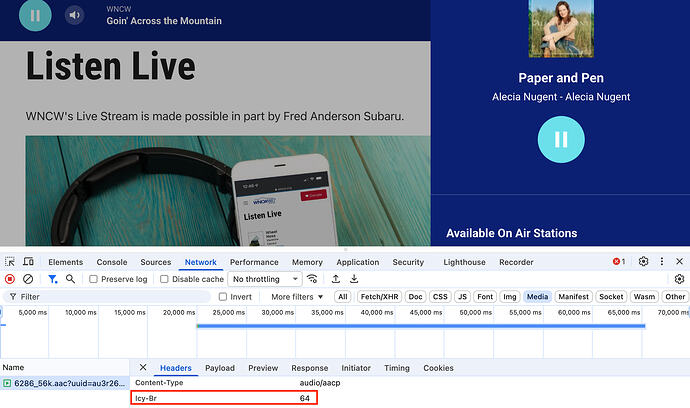Expand the More filters dropdown
Viewport: 690px width, 408px height.
pyautogui.click(x=297, y=297)
